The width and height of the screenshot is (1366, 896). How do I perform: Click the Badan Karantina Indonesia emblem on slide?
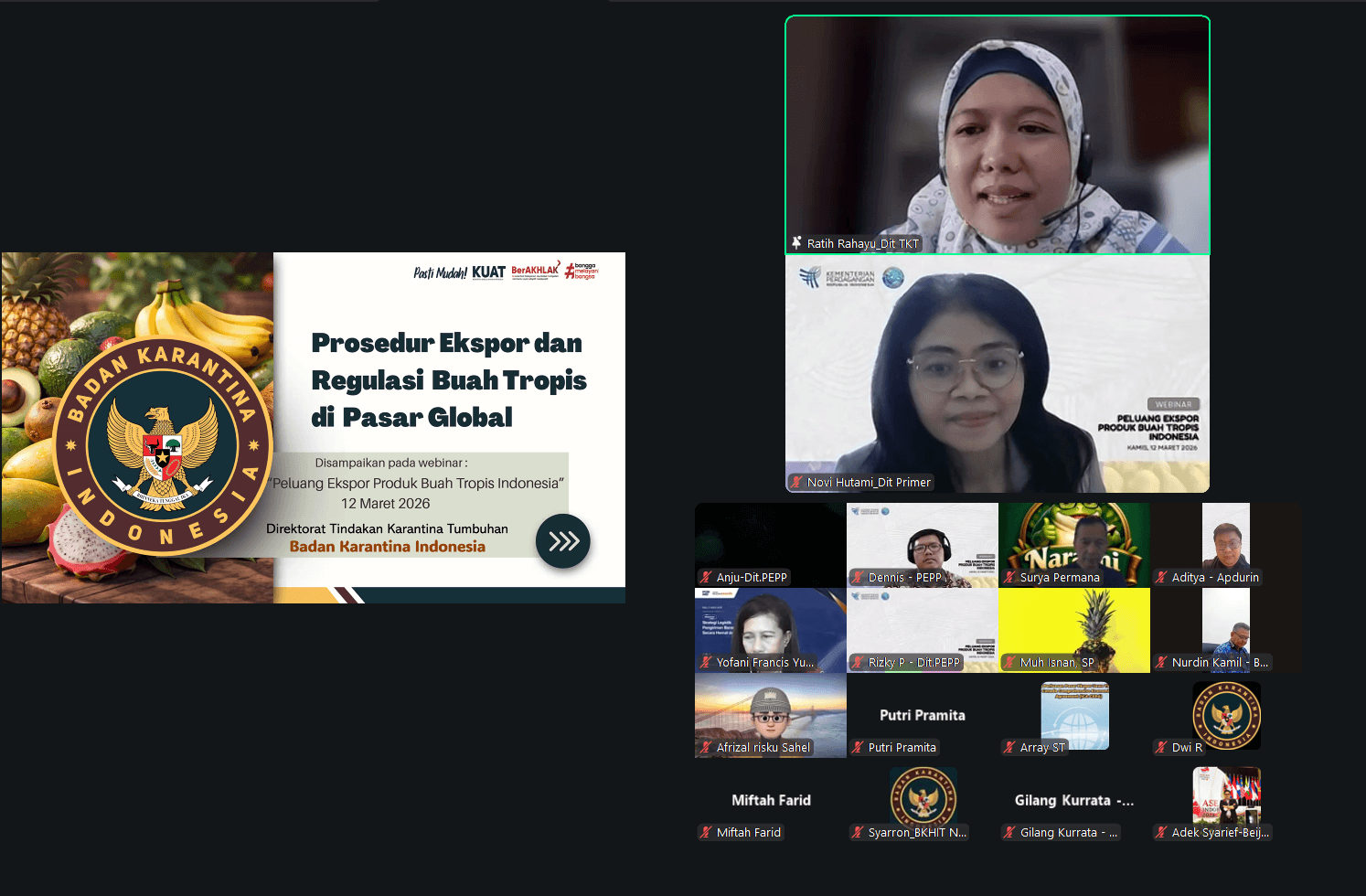162,447
